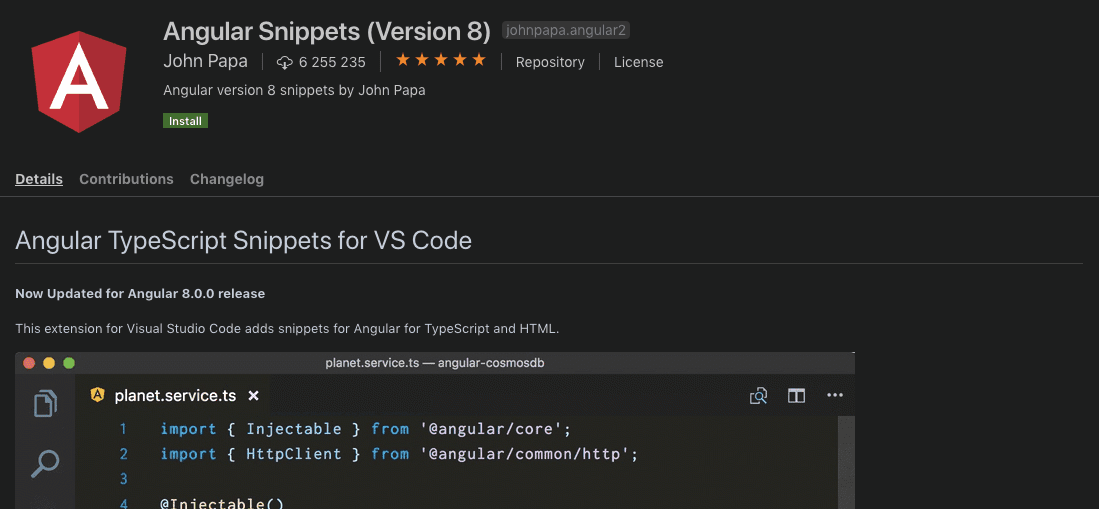Click the johnpapa.angular2 identifier badge
This screenshot has width=1099, height=509.
pyautogui.click(x=566, y=31)
